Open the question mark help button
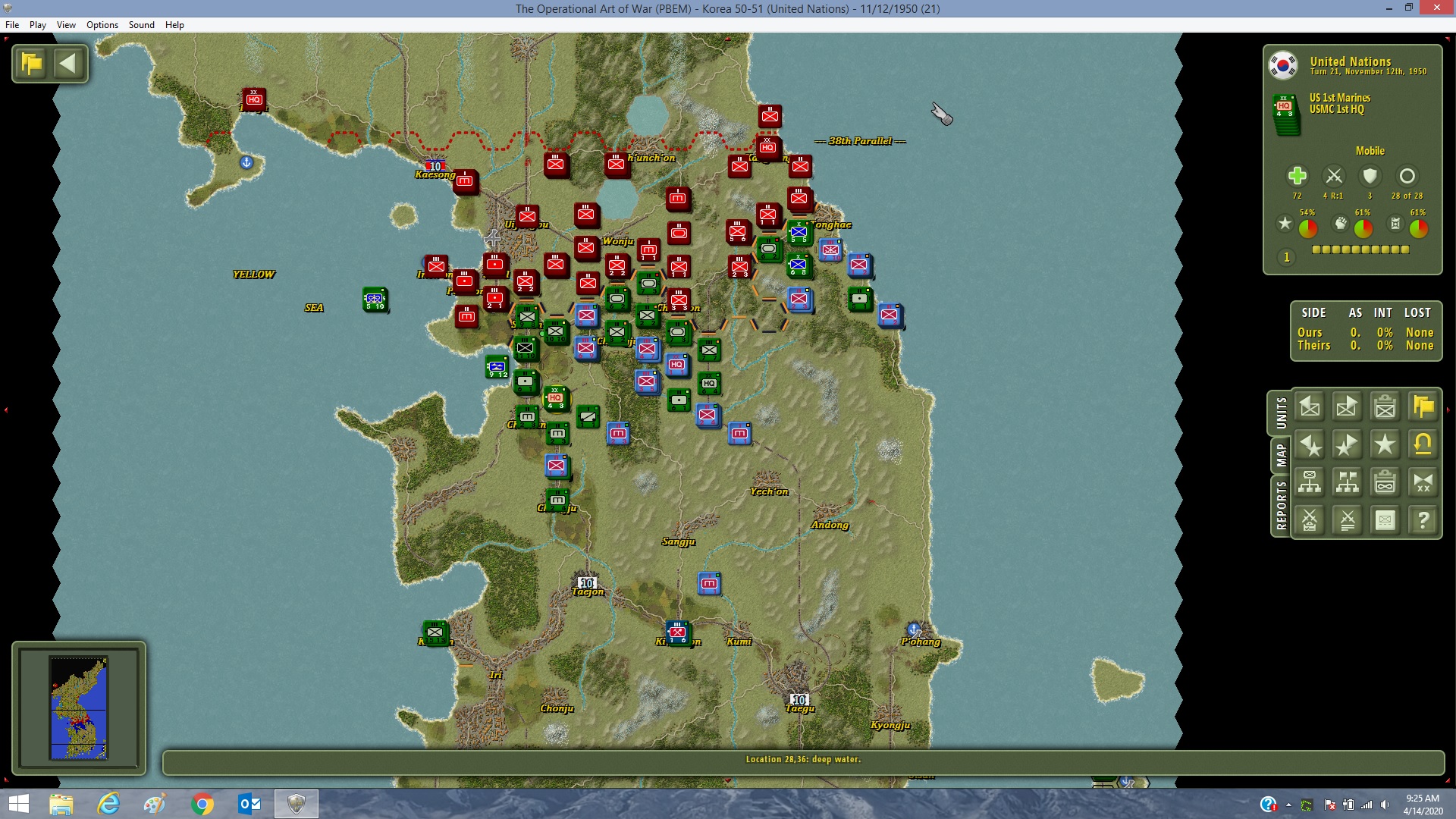The height and width of the screenshot is (819, 1456). pyautogui.click(x=1423, y=520)
